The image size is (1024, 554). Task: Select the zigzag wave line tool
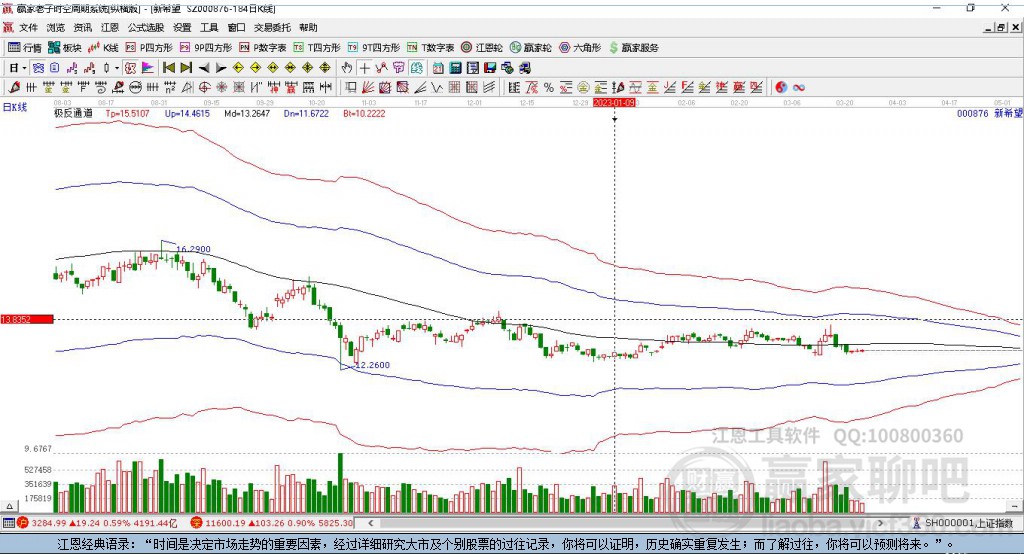[437, 87]
